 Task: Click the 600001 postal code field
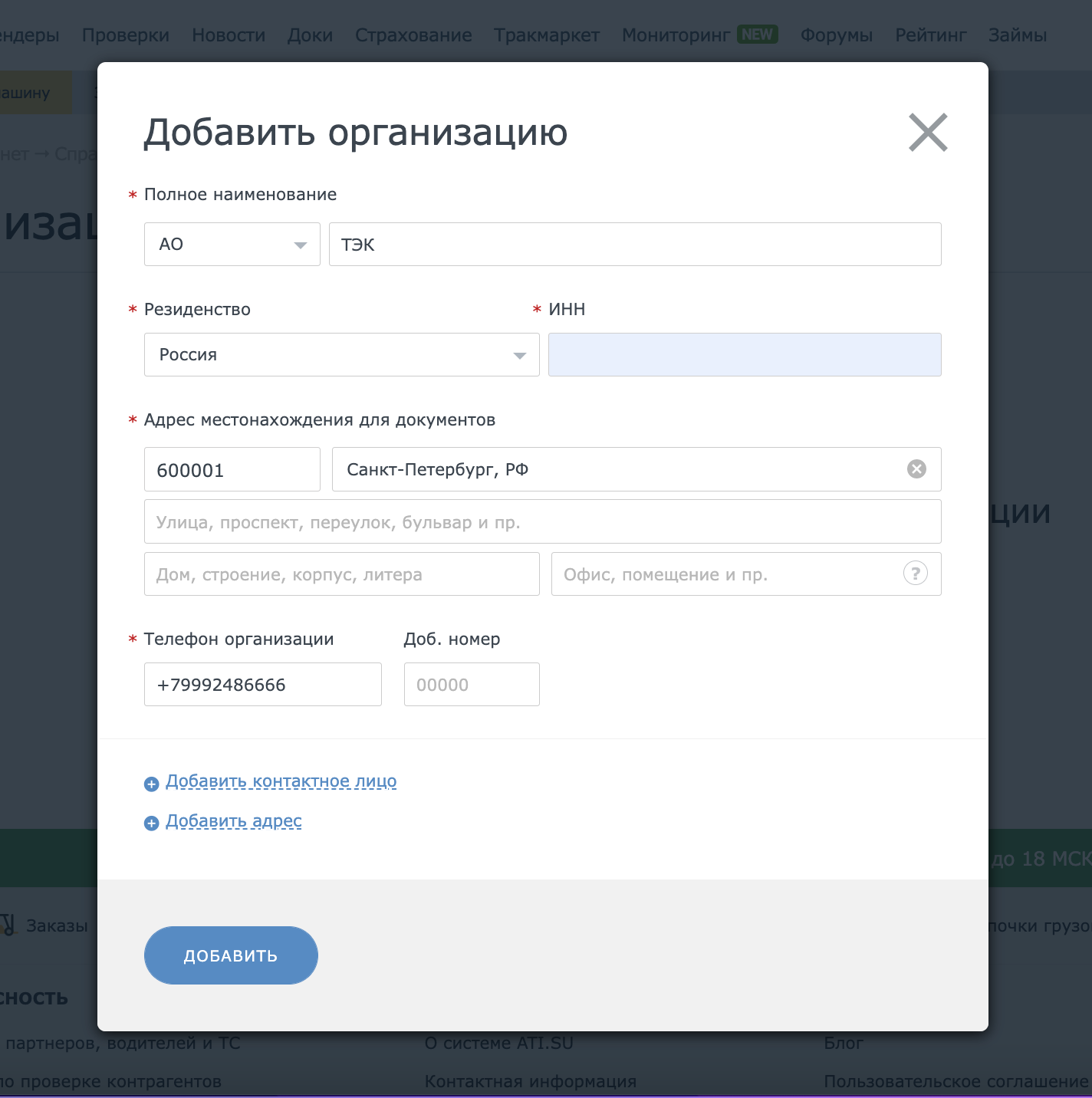pyautogui.click(x=232, y=469)
